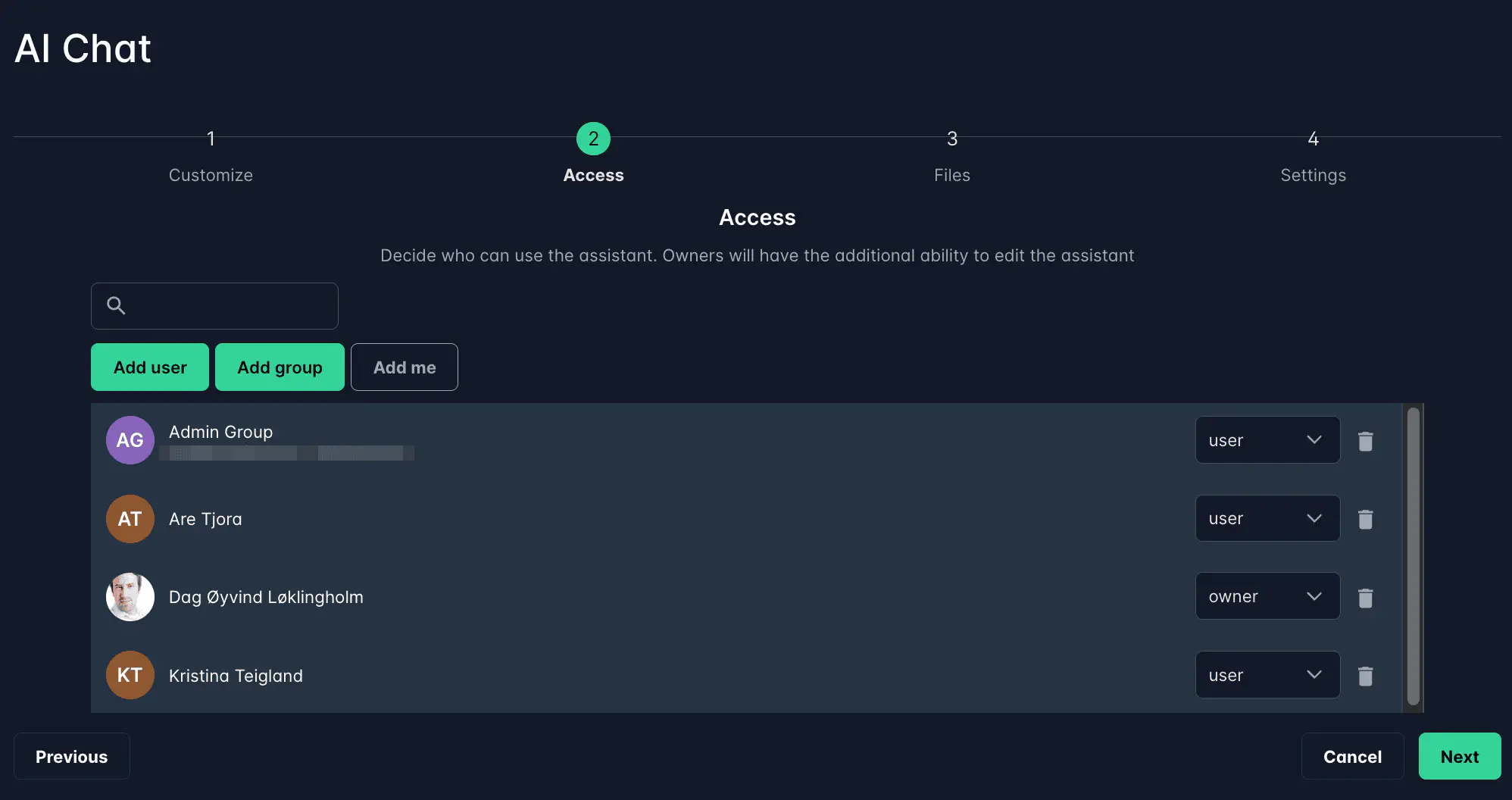The image size is (1512, 800).
Task: Focus the user search field
Action: (227, 306)
